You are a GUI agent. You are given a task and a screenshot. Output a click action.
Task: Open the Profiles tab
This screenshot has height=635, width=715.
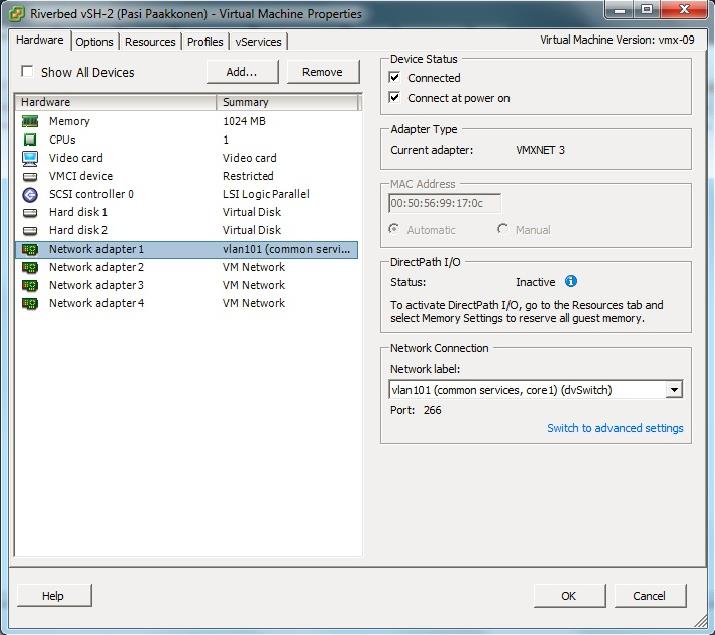coord(205,42)
